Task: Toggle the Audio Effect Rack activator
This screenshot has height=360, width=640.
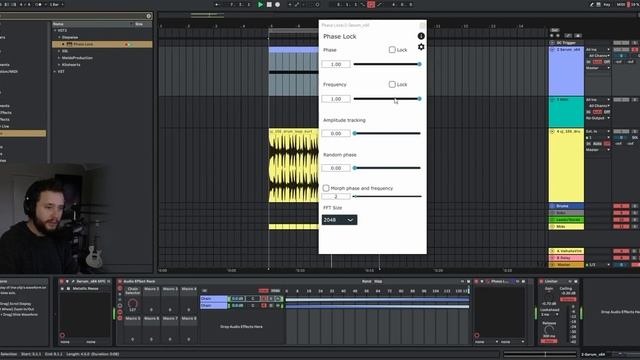Action: 120,281
